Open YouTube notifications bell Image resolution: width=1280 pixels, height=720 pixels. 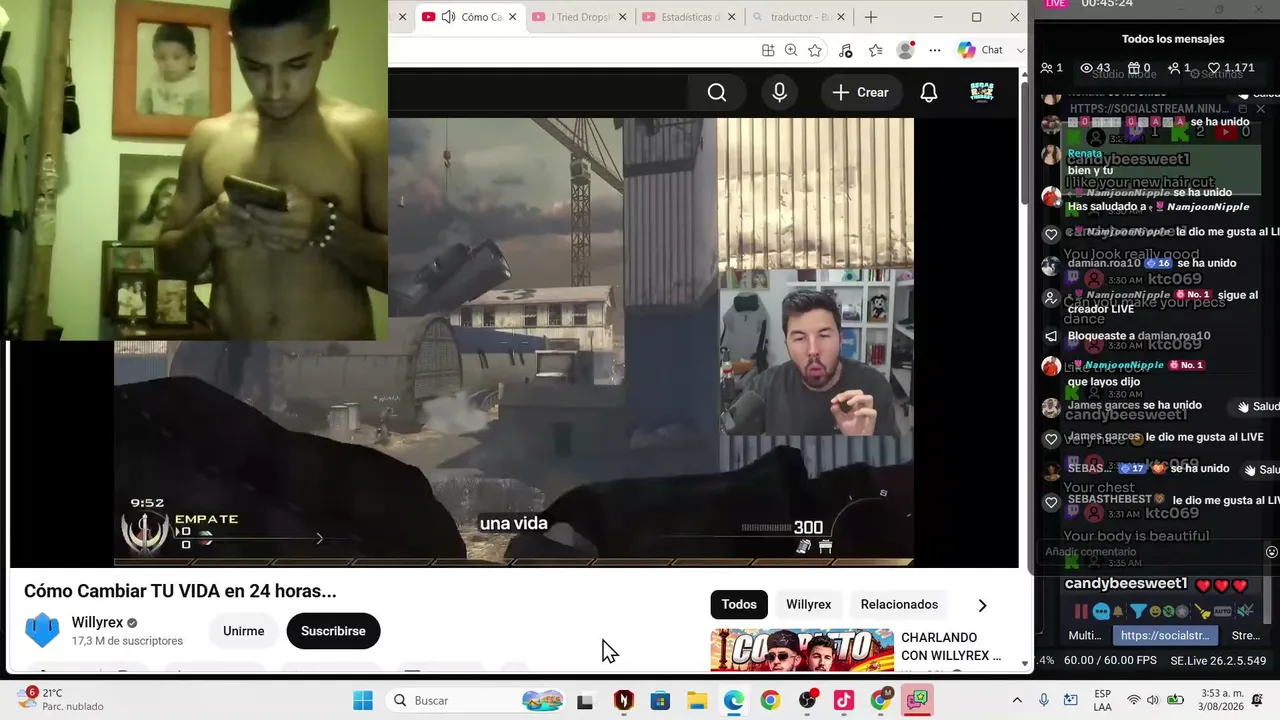tap(929, 93)
